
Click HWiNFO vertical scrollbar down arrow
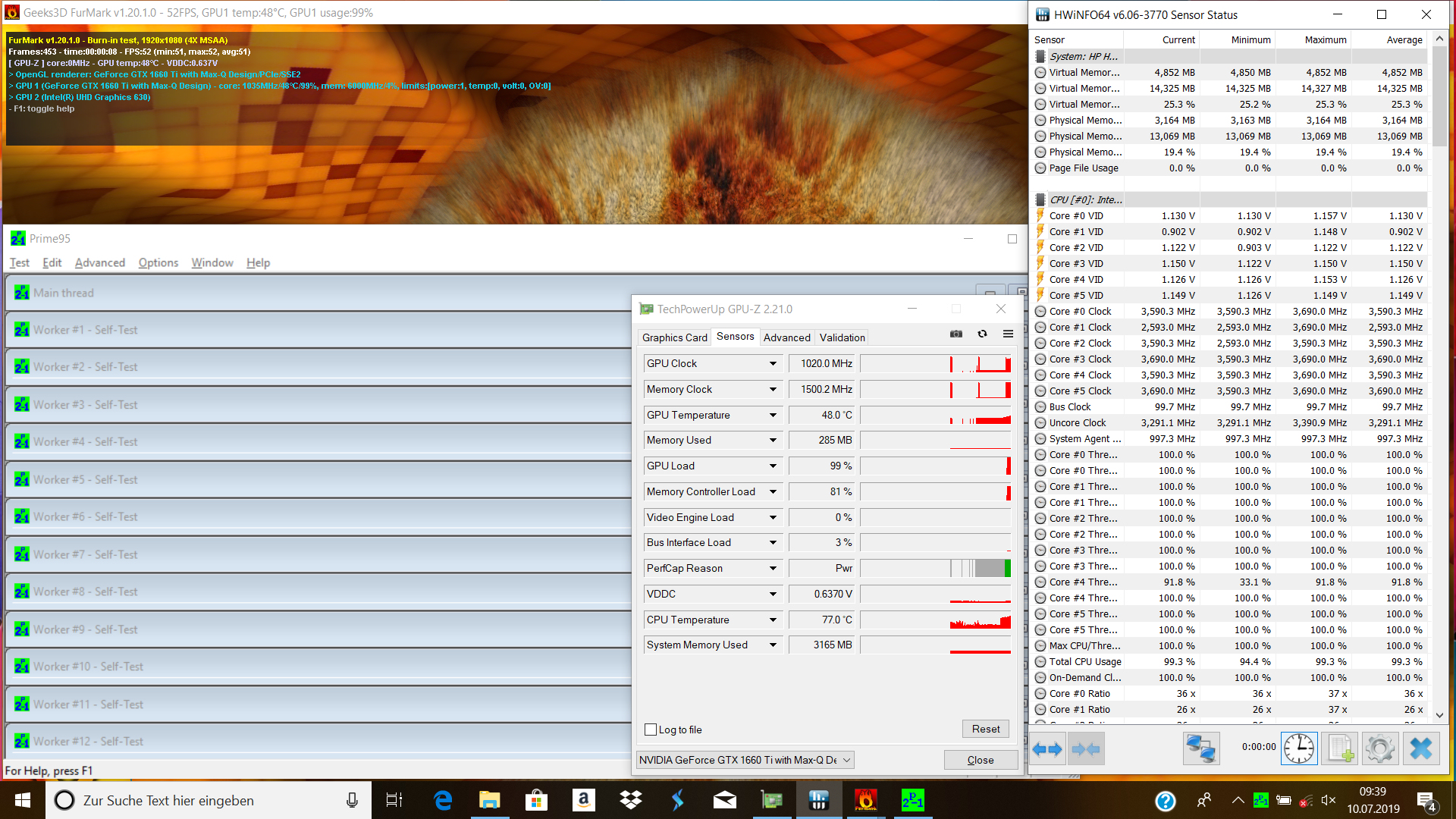[1439, 714]
